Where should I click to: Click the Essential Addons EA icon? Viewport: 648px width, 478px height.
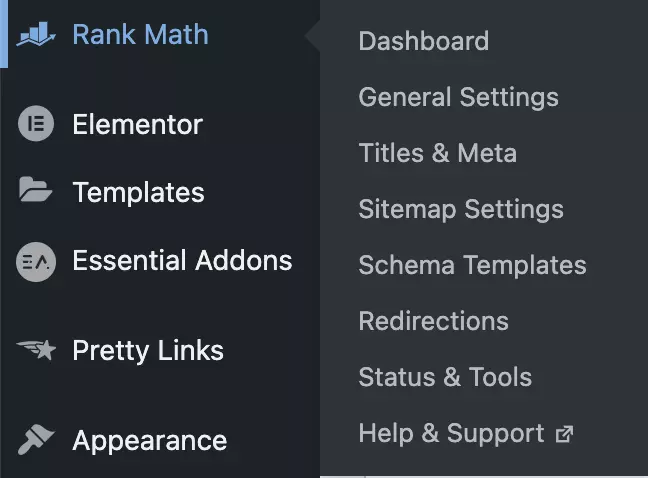(x=36, y=262)
